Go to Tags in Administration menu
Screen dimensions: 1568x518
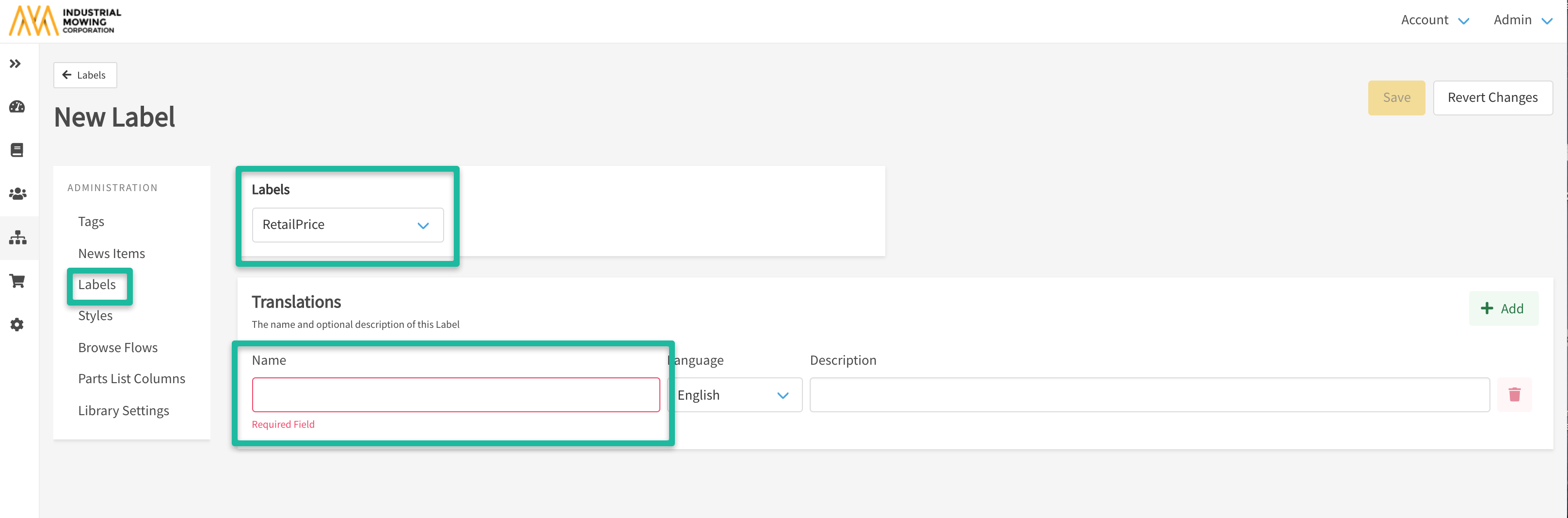coord(91,222)
